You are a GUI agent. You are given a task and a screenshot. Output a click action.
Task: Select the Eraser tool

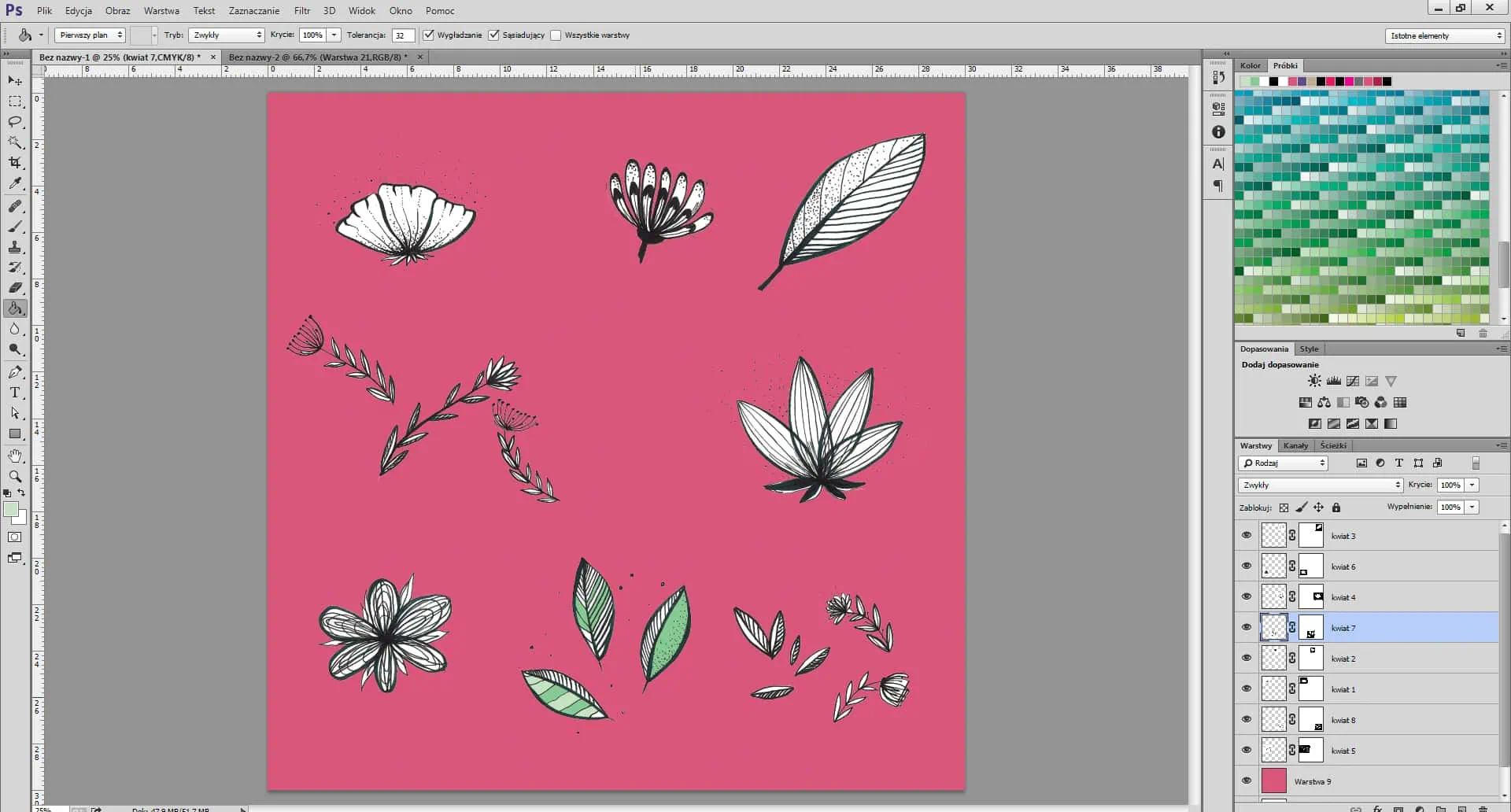click(x=15, y=288)
